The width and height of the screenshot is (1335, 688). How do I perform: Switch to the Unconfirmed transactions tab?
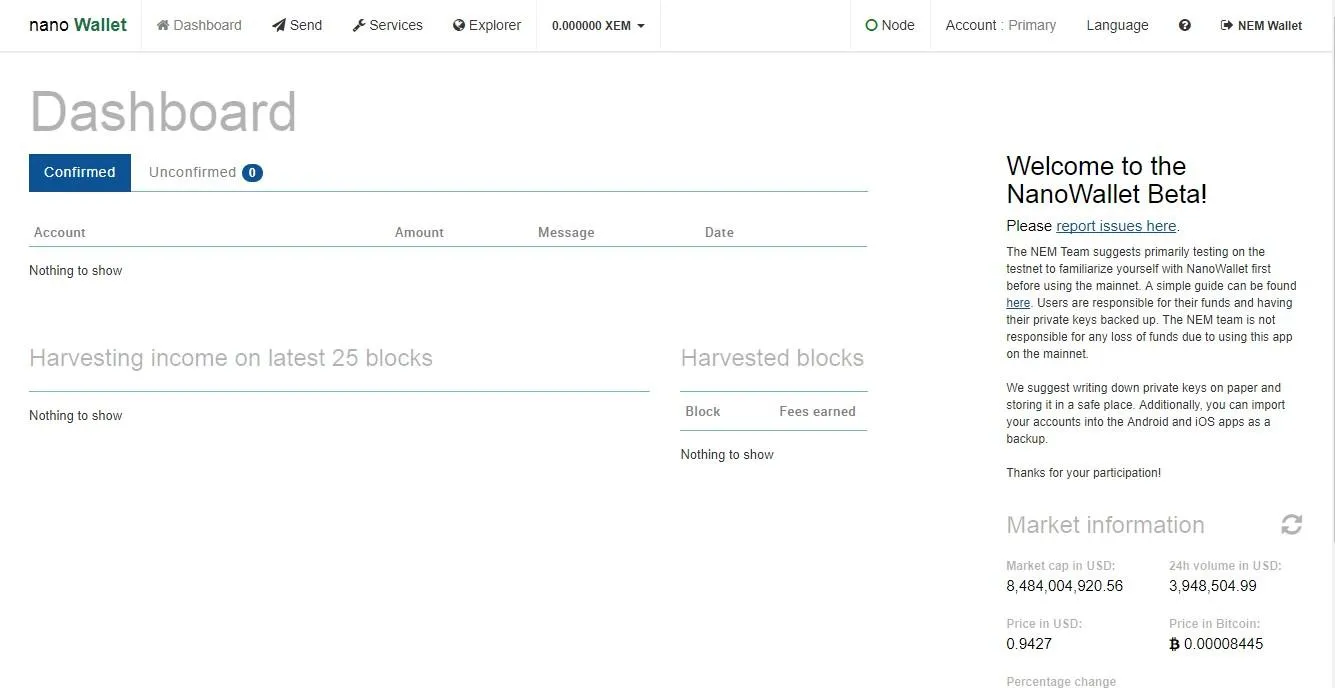tap(192, 172)
